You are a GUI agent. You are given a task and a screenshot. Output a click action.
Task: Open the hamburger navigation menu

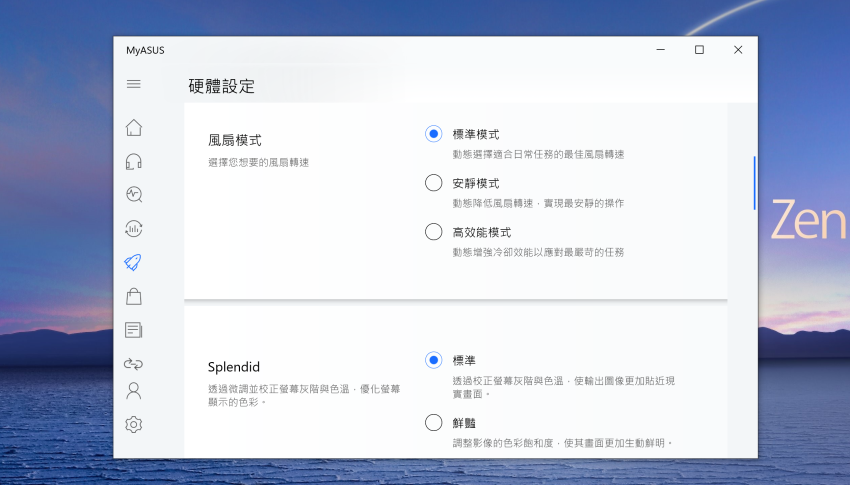(133, 84)
